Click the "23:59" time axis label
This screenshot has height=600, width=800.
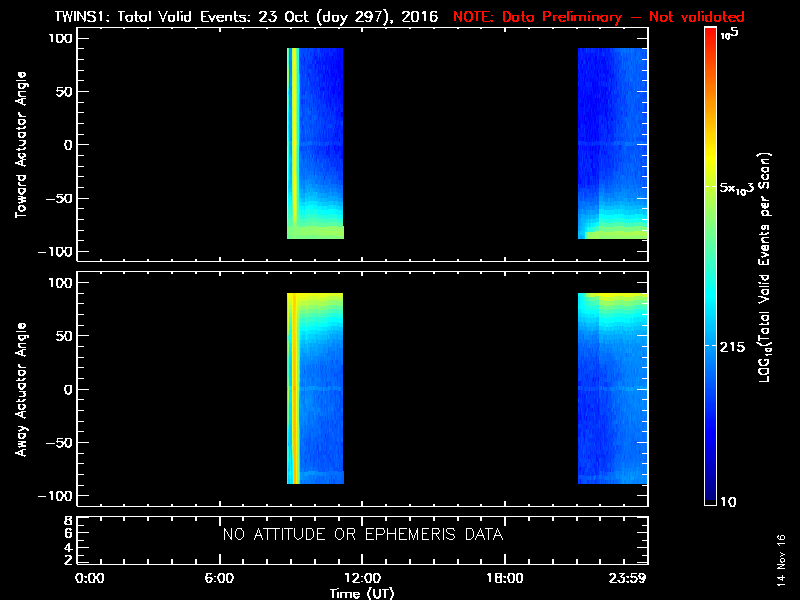pyautogui.click(x=628, y=578)
